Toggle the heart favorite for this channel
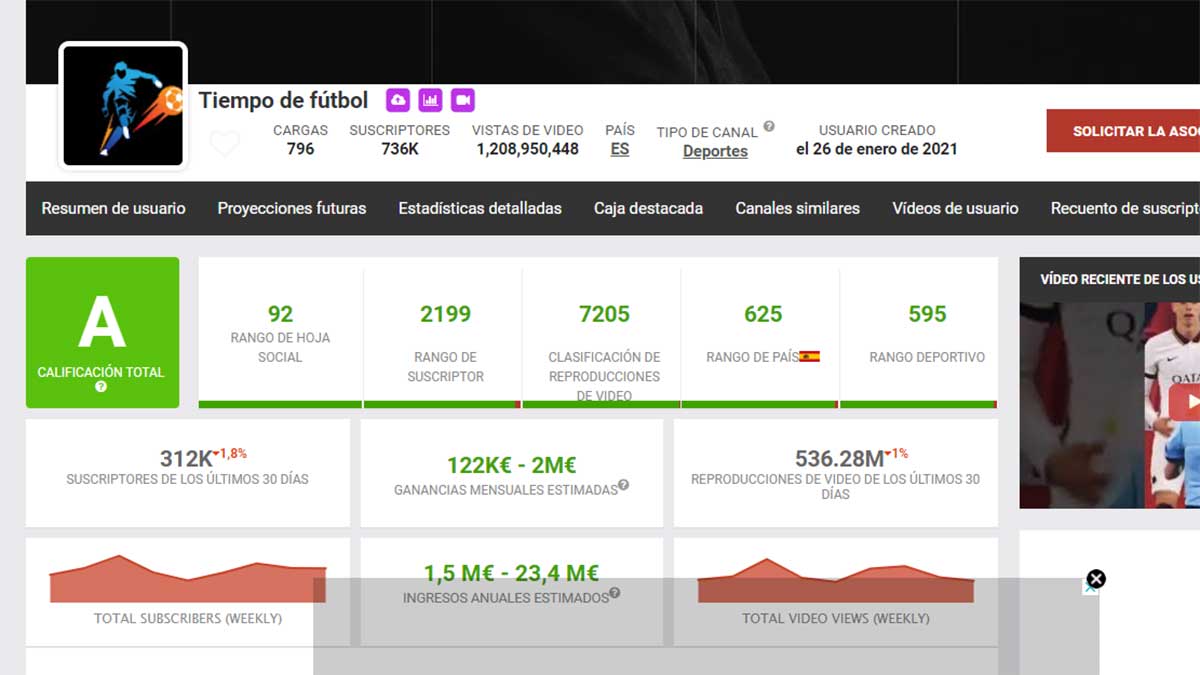The width and height of the screenshot is (1200, 675). pos(225,145)
